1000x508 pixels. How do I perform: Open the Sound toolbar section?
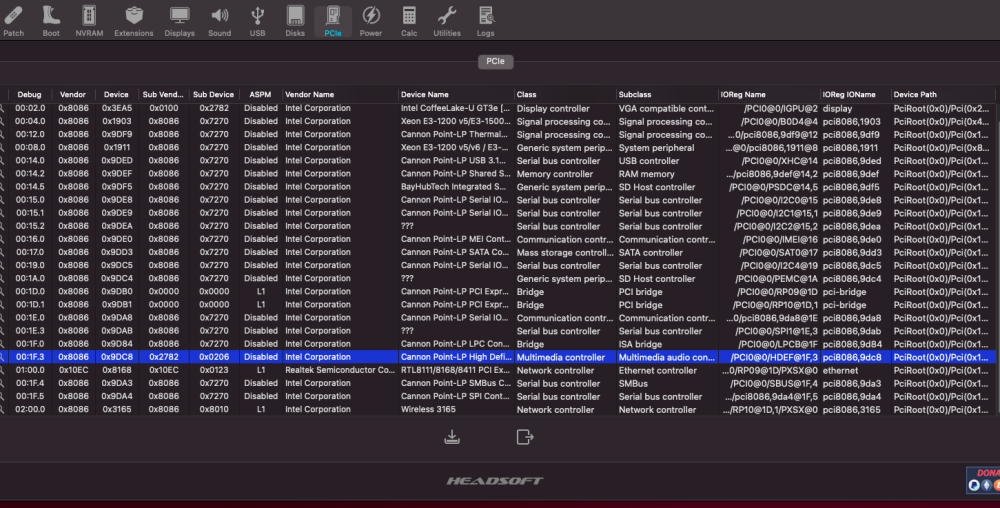pyautogui.click(x=219, y=20)
